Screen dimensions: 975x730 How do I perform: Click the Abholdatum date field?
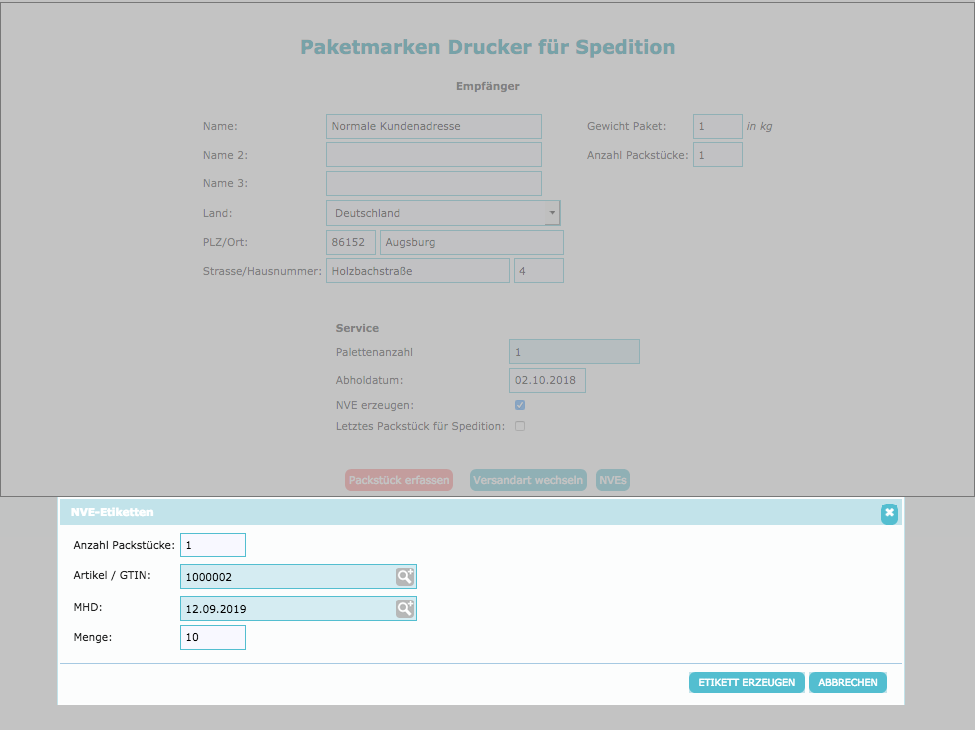(547, 380)
